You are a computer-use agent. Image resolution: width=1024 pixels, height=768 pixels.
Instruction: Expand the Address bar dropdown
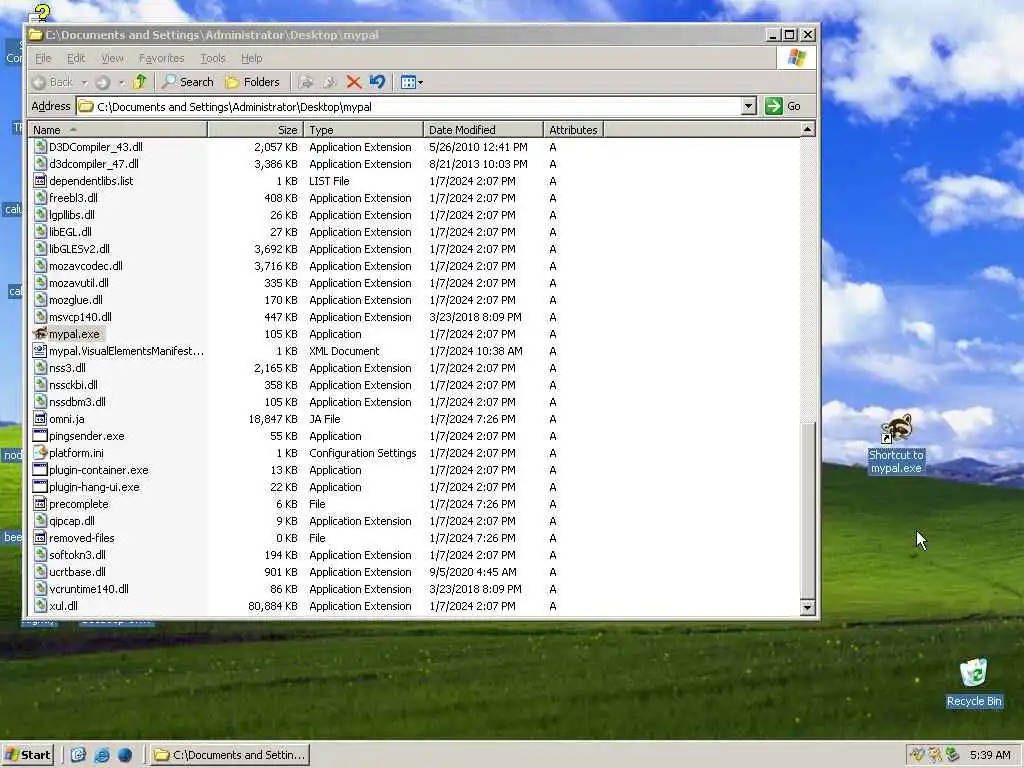(749, 106)
